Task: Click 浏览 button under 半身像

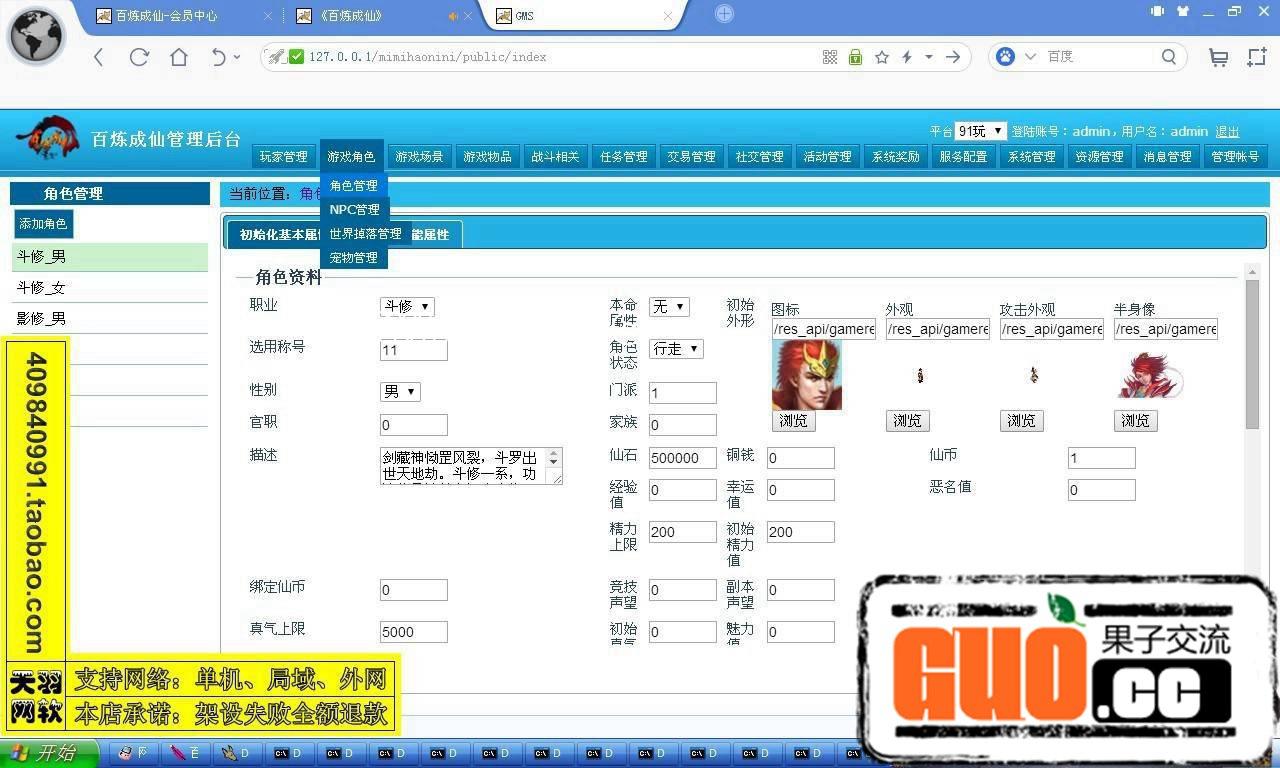Action: 1135,421
